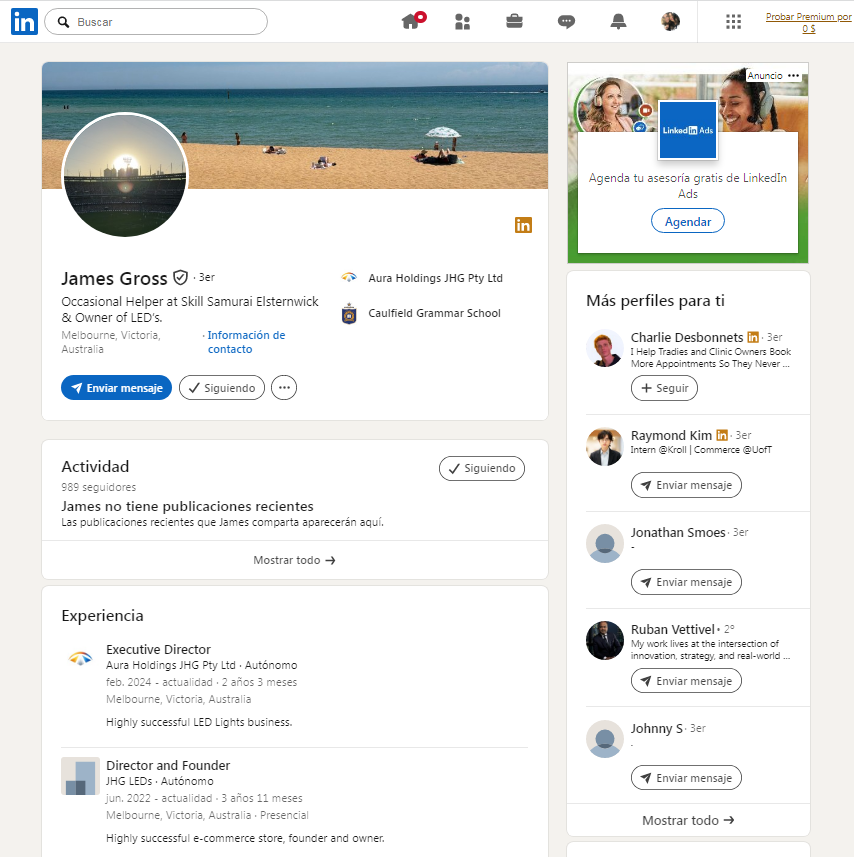Click Jonathan Smoes' default avatar
The image size is (854, 857).
[x=605, y=544]
